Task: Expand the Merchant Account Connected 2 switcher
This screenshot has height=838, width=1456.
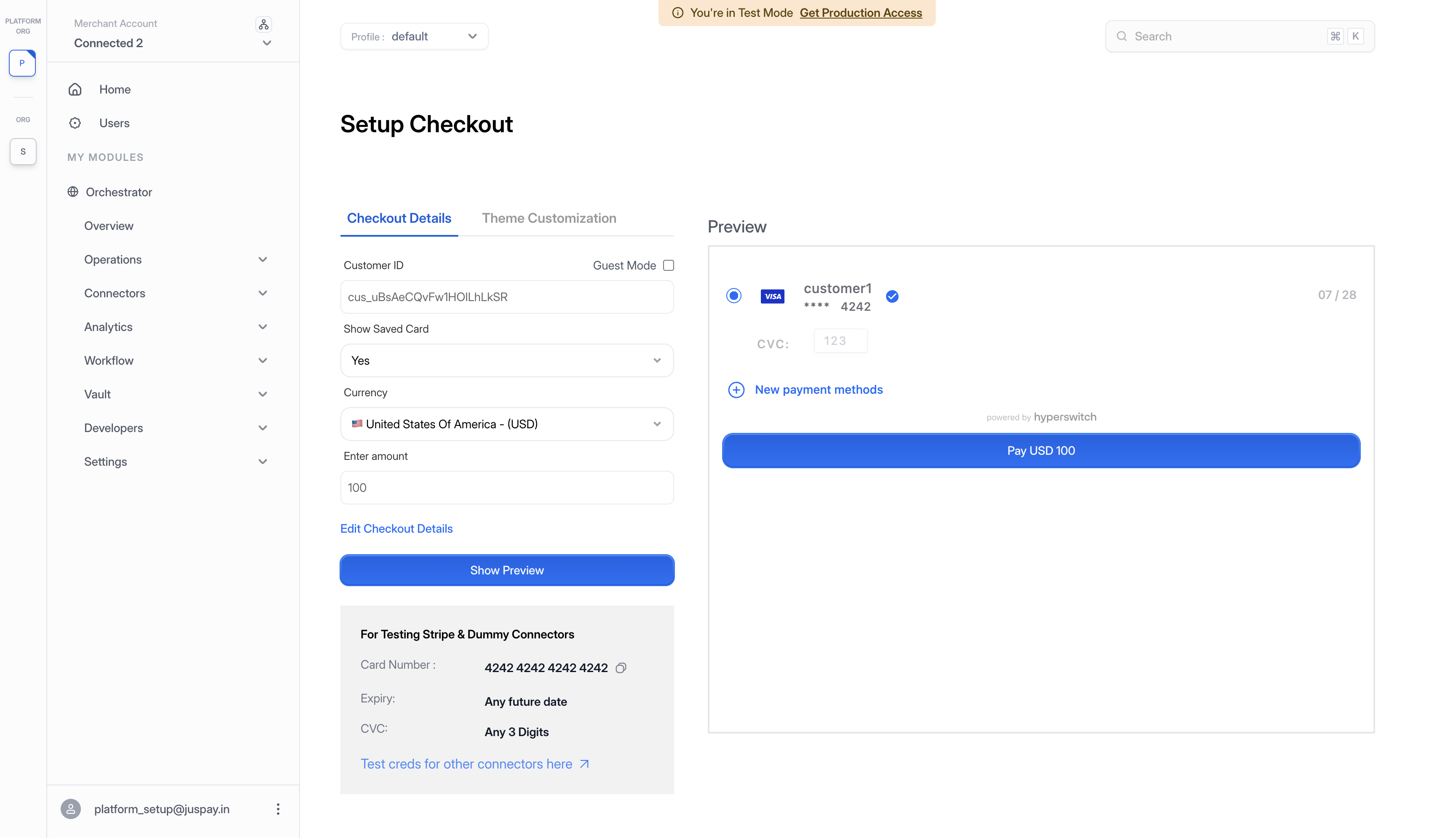Action: (267, 43)
